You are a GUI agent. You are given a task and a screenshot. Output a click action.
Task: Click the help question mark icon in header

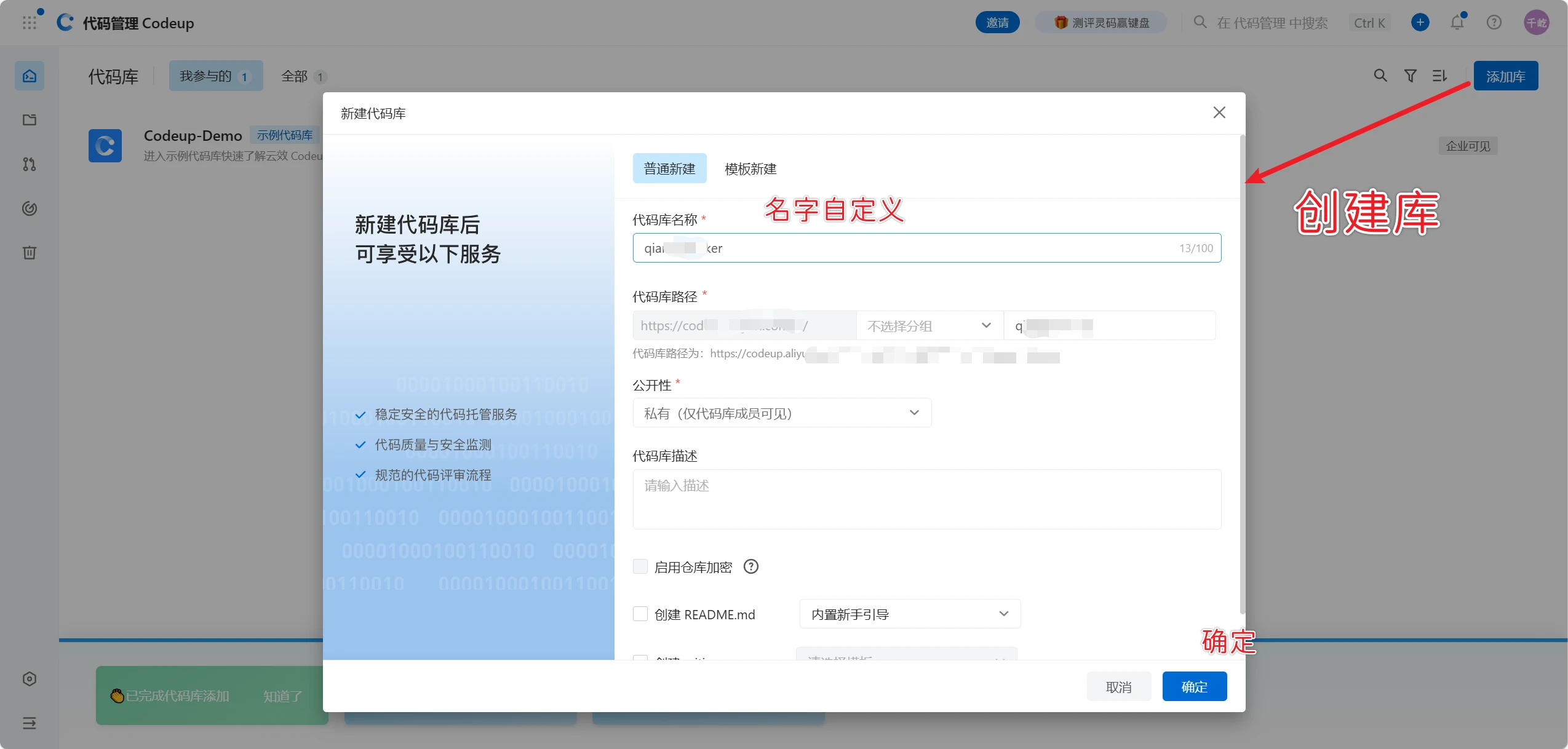(1494, 23)
